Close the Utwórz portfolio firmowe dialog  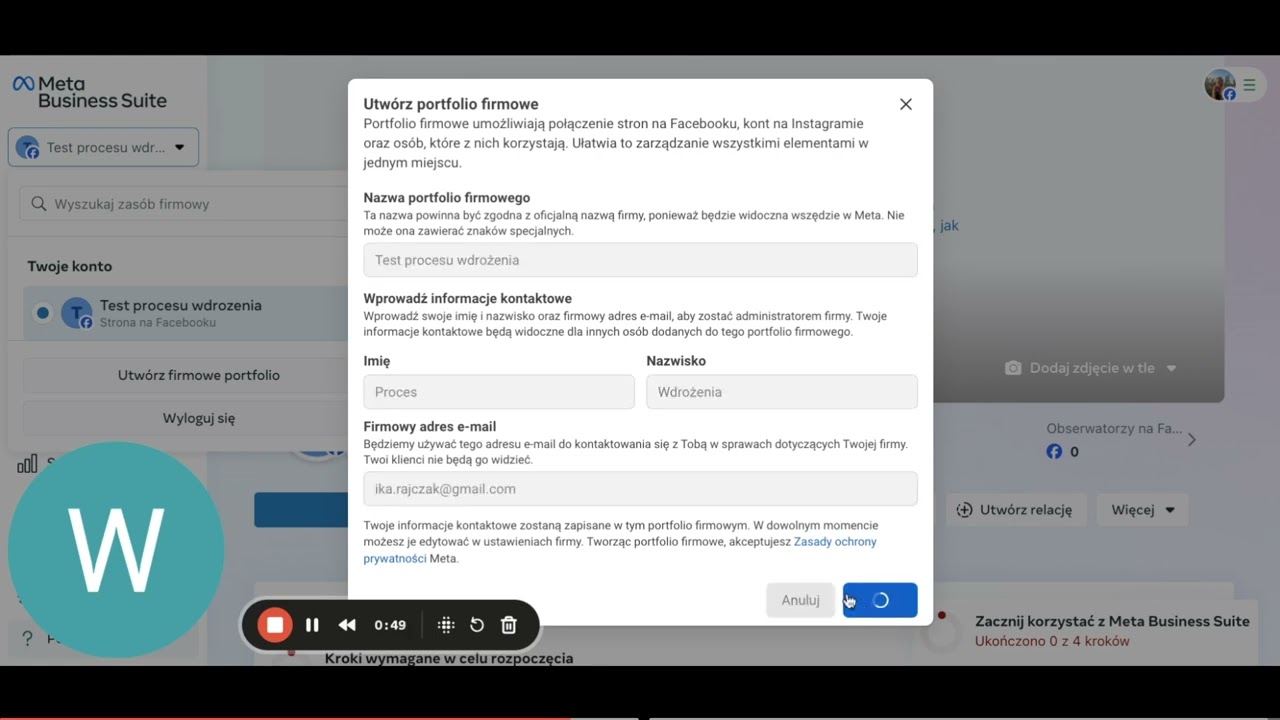(905, 104)
